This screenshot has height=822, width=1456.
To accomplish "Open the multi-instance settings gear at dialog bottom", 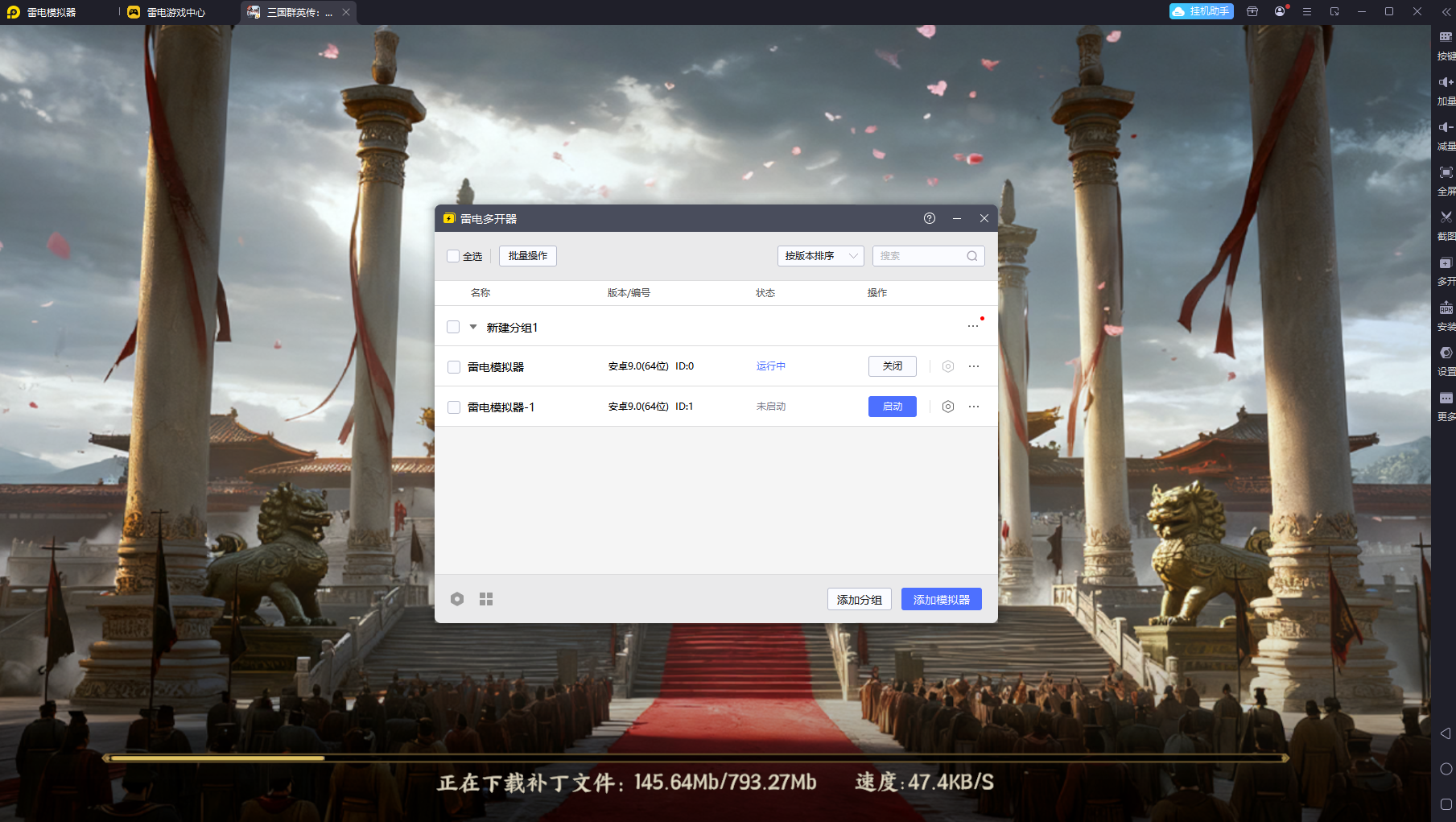I will coord(457,599).
